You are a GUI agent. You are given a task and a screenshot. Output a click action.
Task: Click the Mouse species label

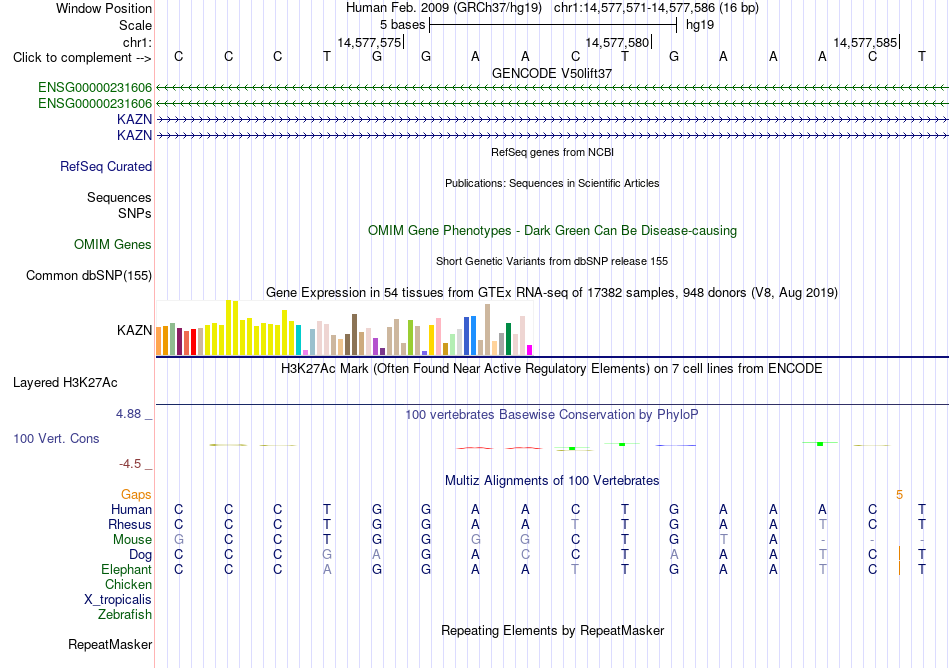[x=132, y=540]
